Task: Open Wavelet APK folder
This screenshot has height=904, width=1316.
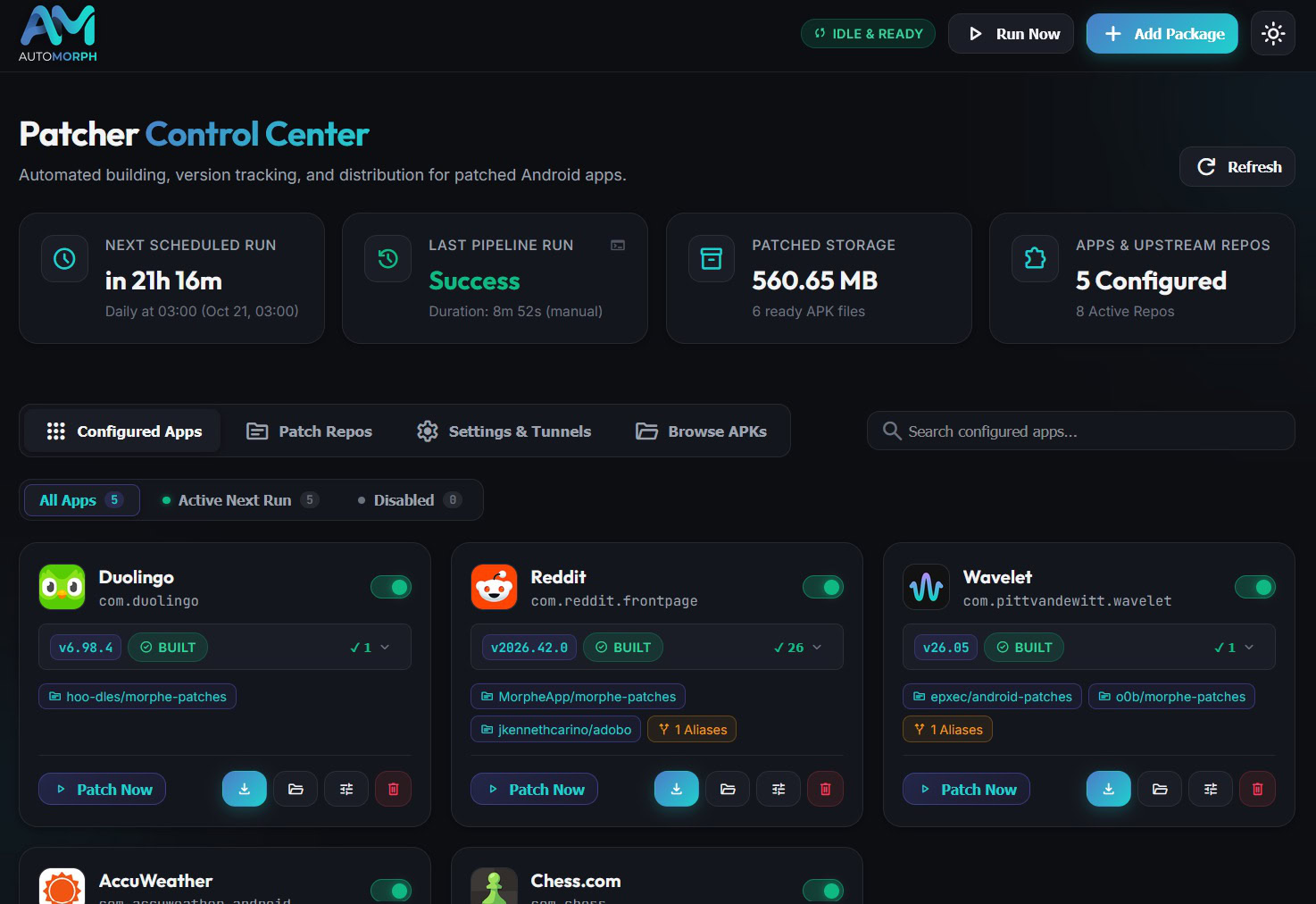Action: (x=1160, y=789)
